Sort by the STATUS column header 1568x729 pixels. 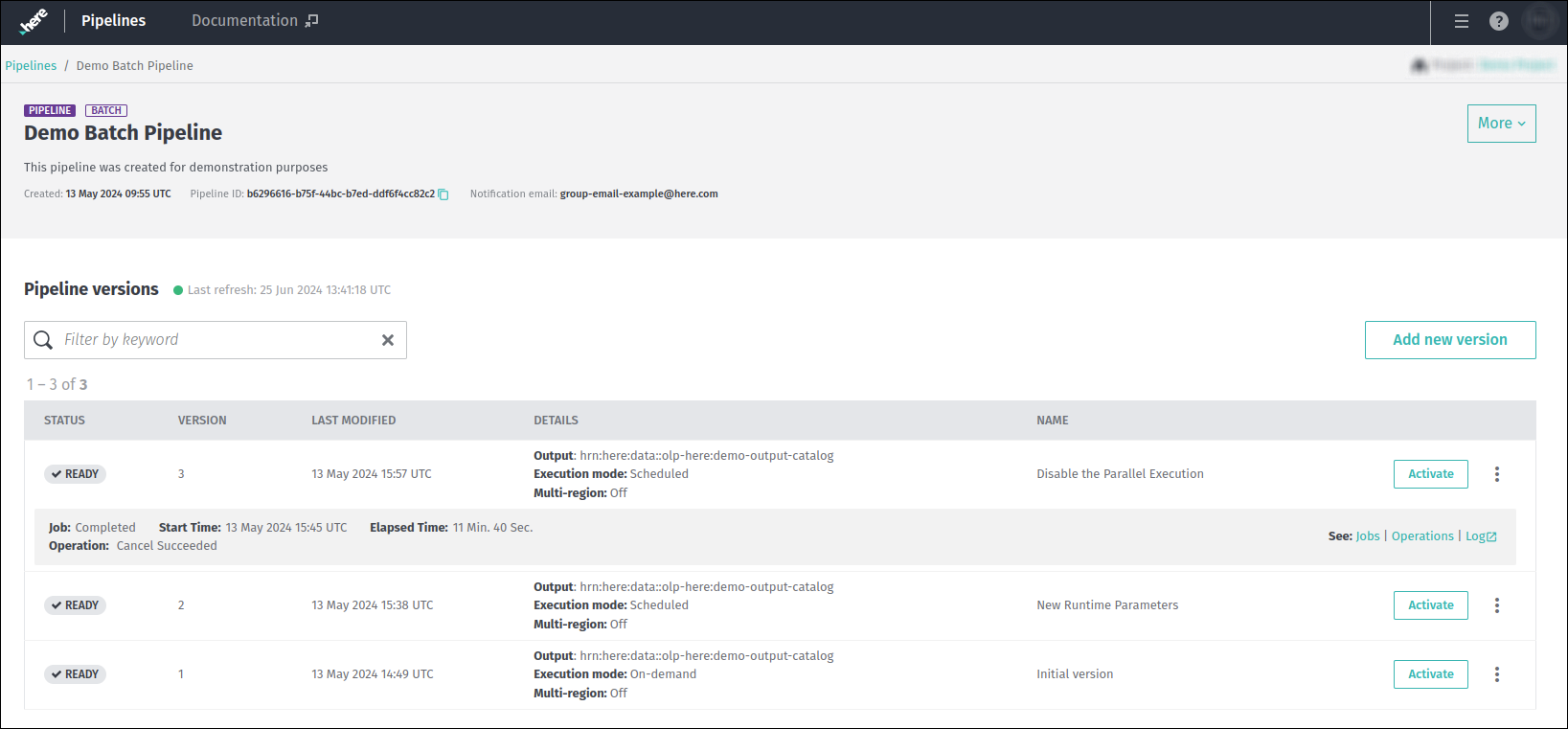tap(64, 421)
